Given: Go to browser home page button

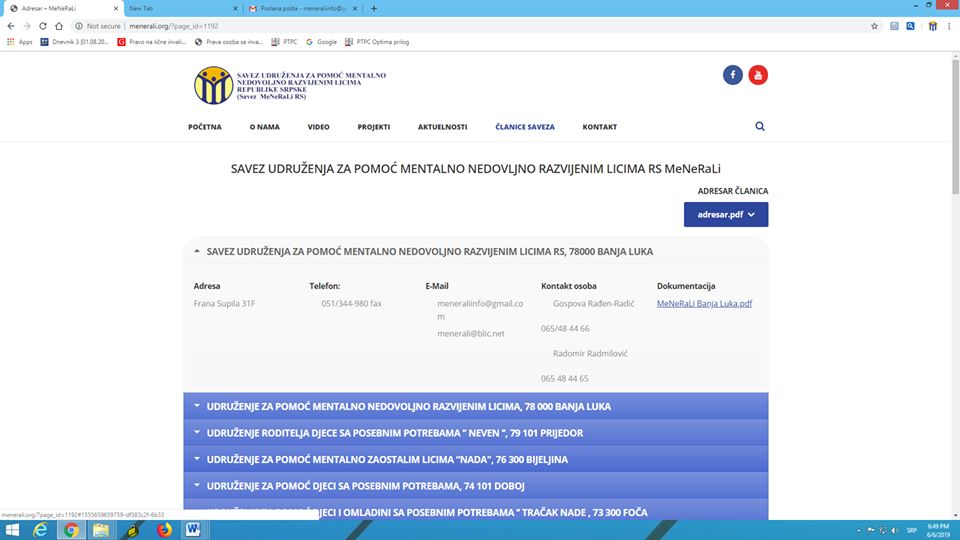Looking at the screenshot, I should pyautogui.click(x=61, y=26).
